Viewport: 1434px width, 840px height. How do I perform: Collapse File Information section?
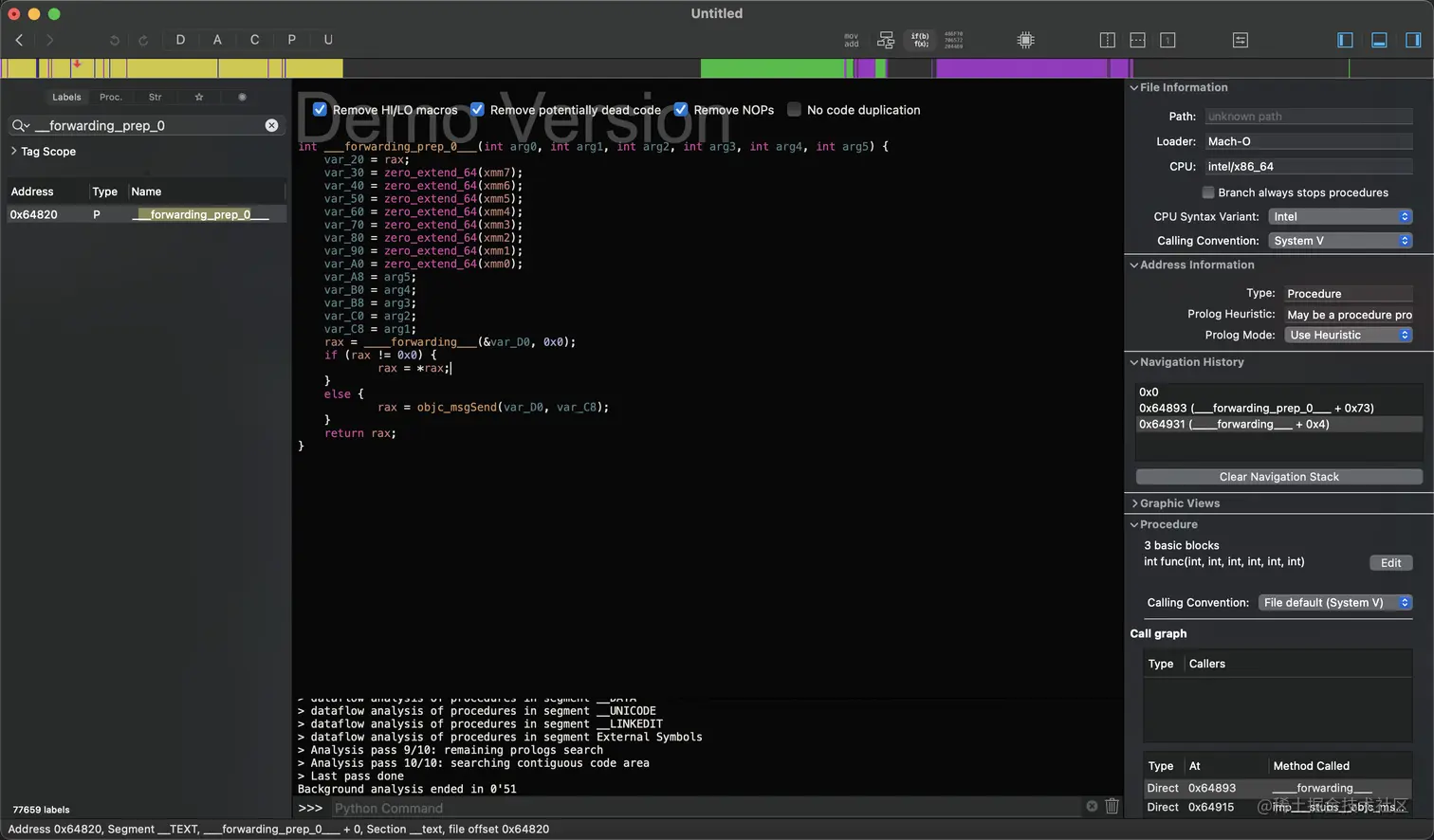click(x=1134, y=87)
